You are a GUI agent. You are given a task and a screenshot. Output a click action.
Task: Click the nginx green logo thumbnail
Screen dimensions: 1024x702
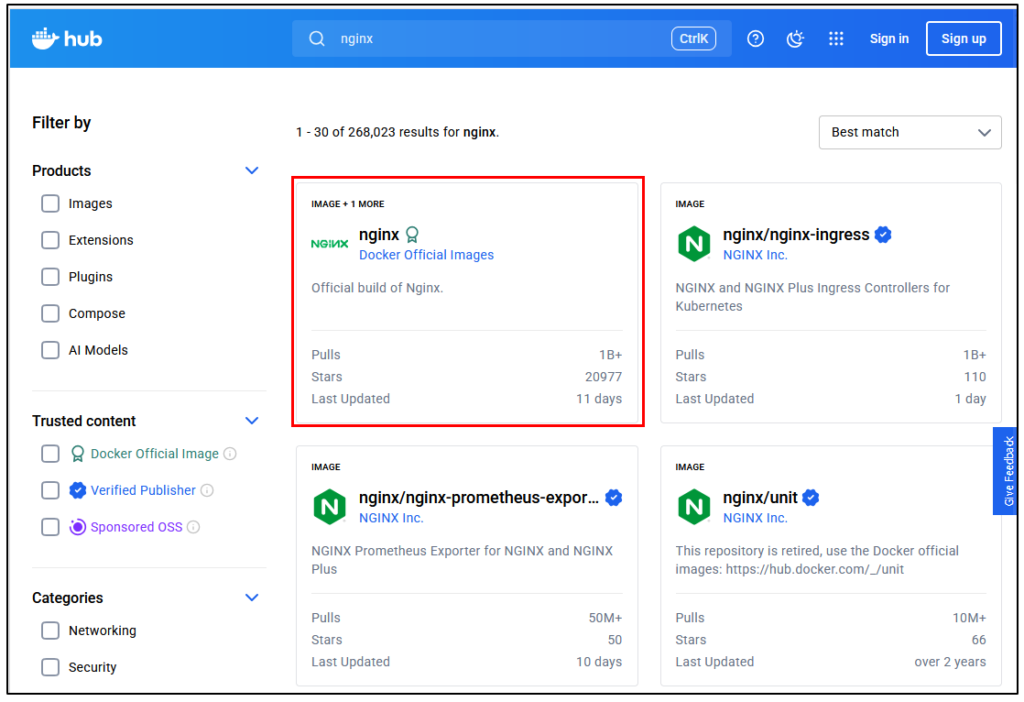[329, 243]
